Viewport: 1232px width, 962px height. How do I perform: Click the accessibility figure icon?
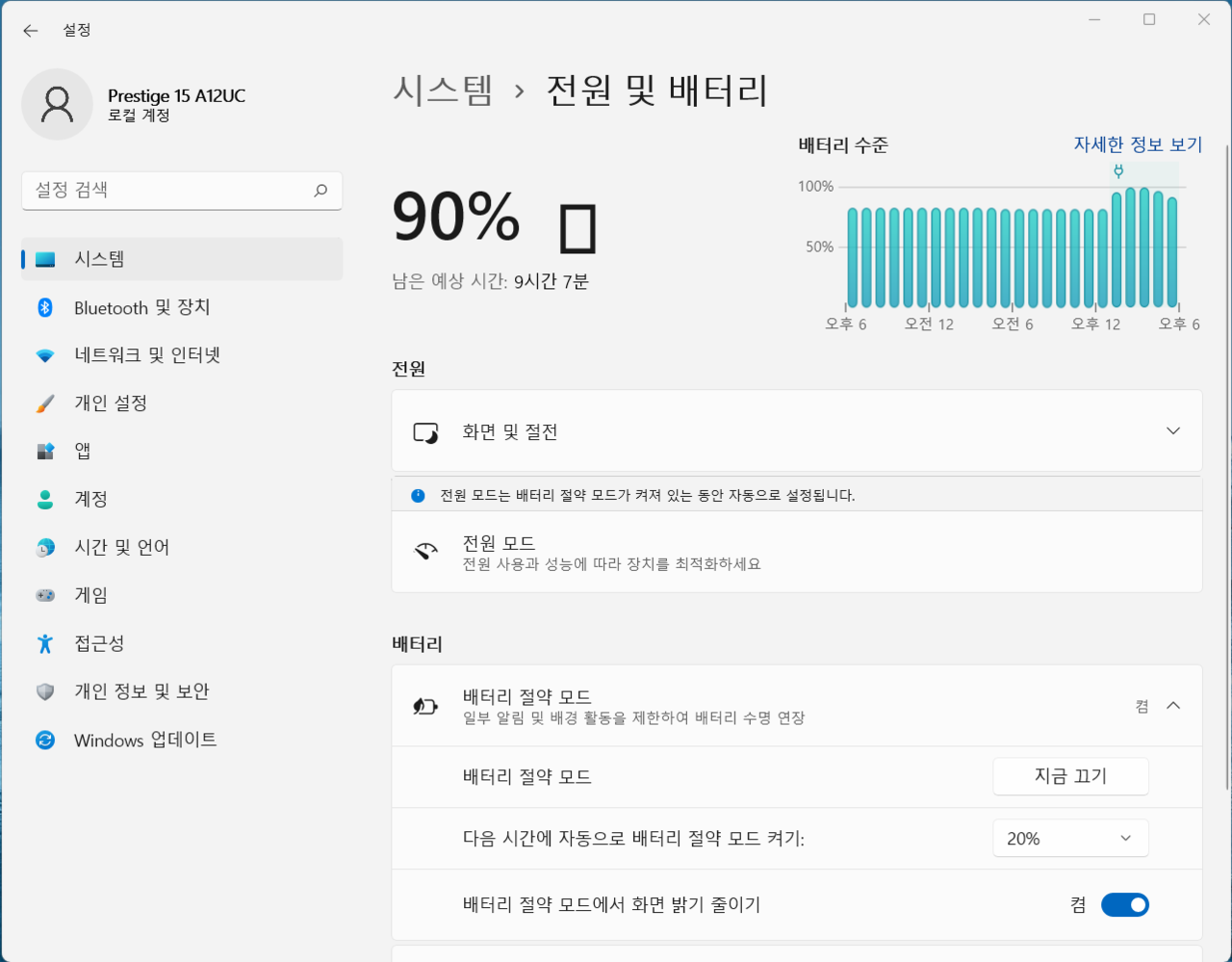pyautogui.click(x=45, y=643)
